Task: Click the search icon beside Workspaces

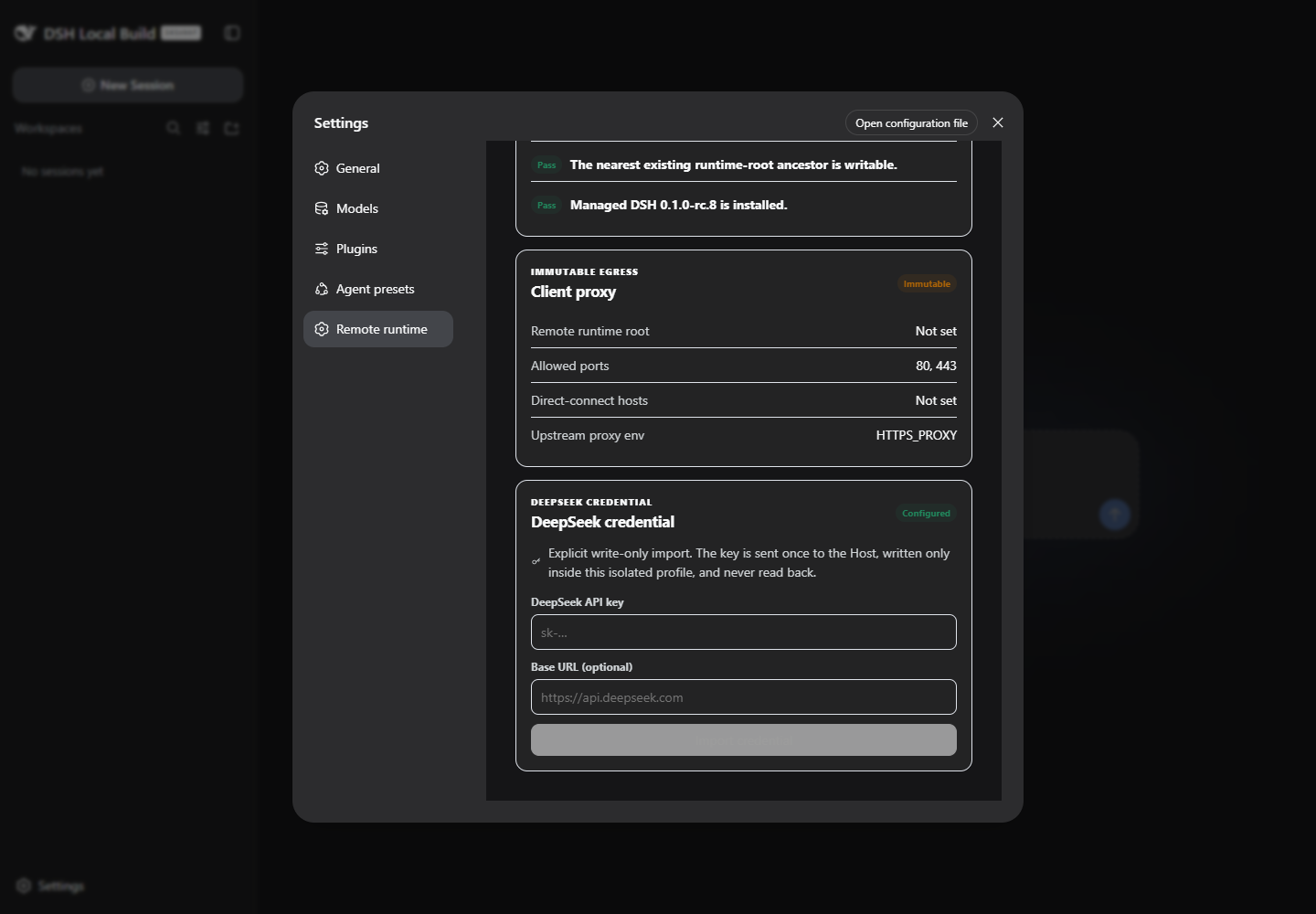Action: click(173, 128)
